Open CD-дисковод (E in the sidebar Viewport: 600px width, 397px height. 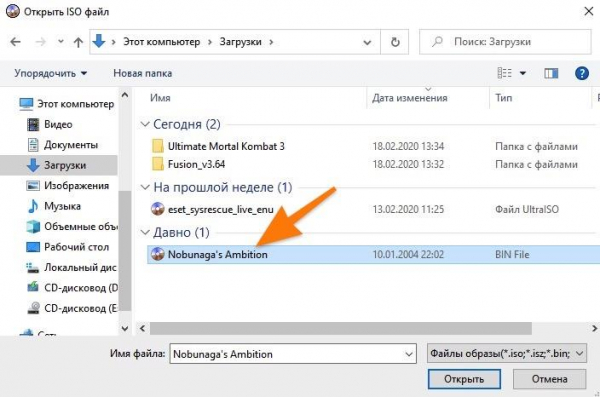point(73,308)
